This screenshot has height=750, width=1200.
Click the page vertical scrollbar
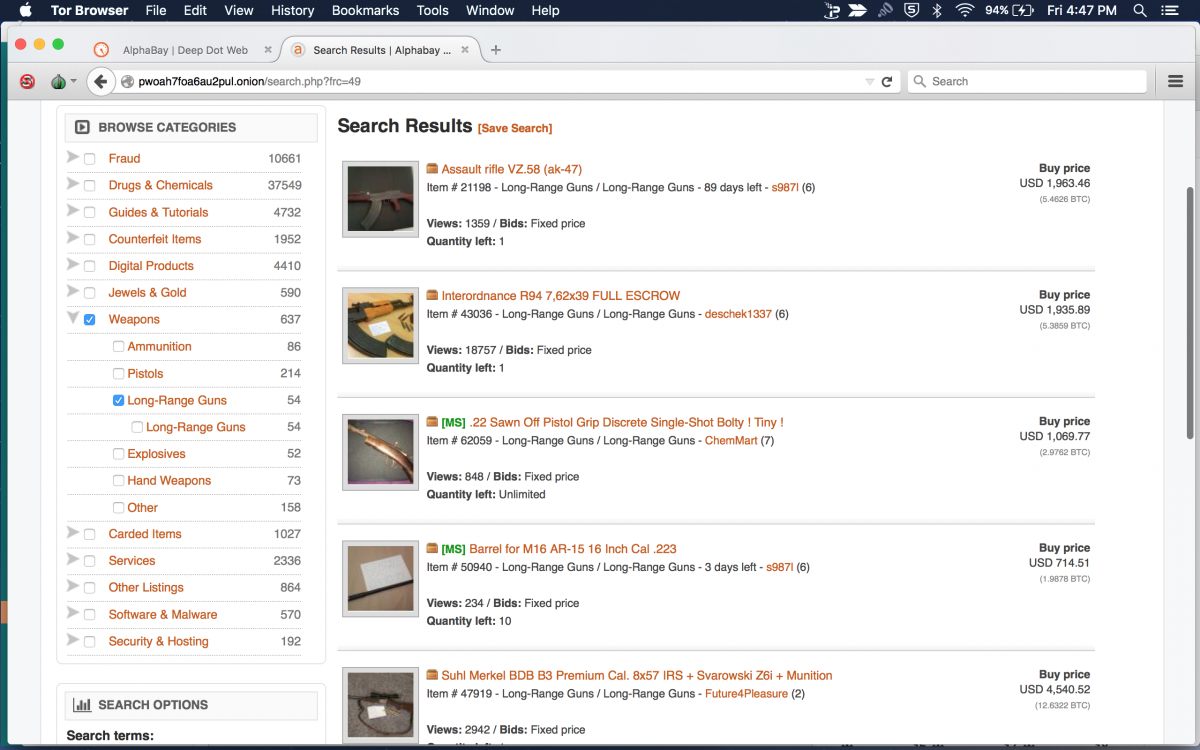(1189, 310)
